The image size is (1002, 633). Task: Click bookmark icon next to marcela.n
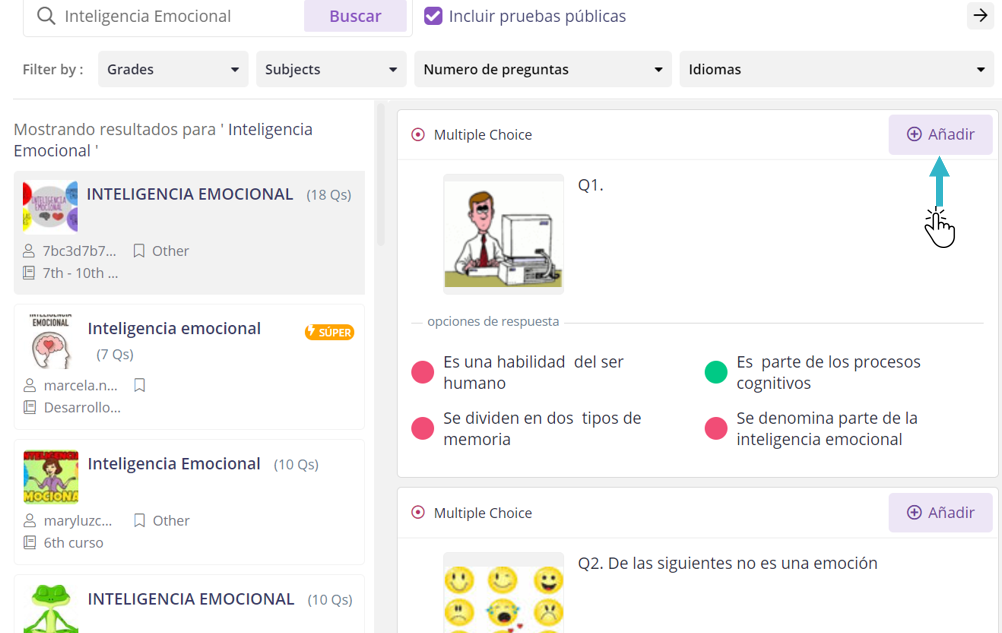(x=139, y=385)
